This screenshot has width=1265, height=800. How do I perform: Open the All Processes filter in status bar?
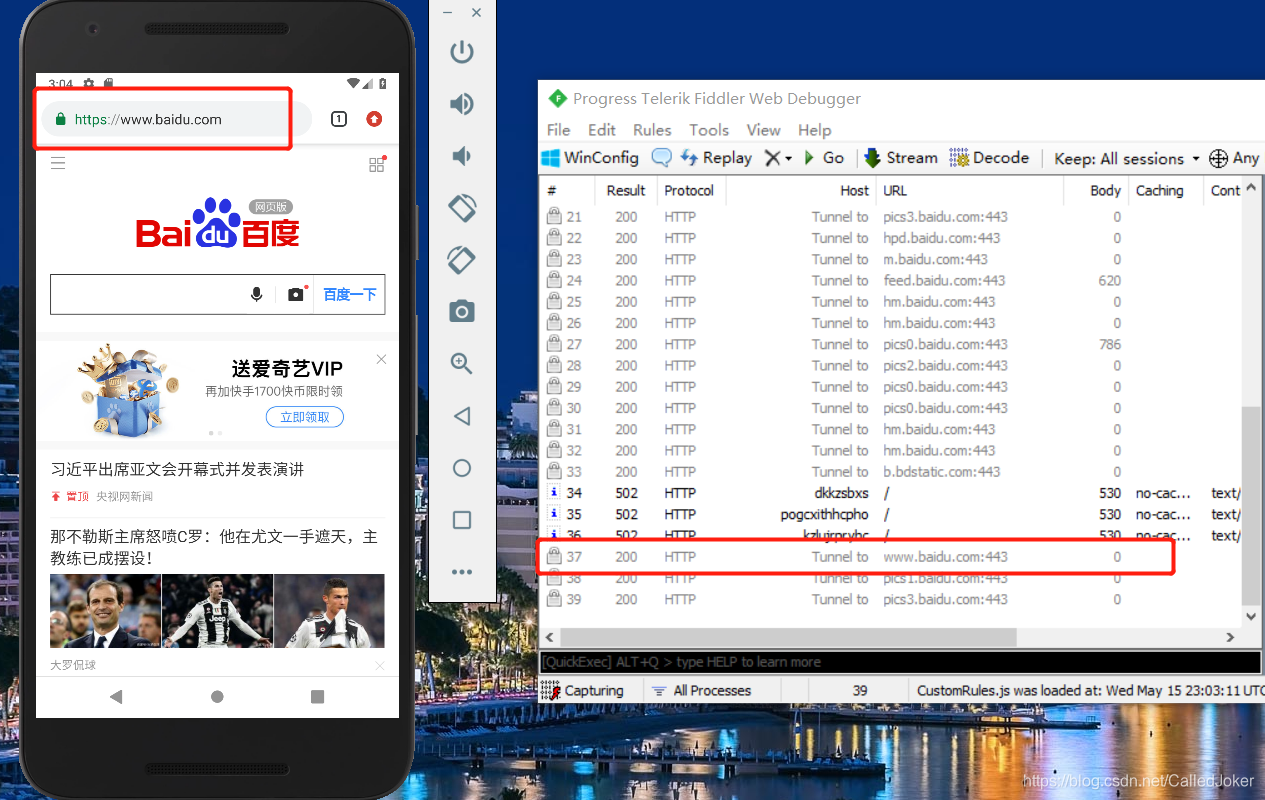[702, 690]
